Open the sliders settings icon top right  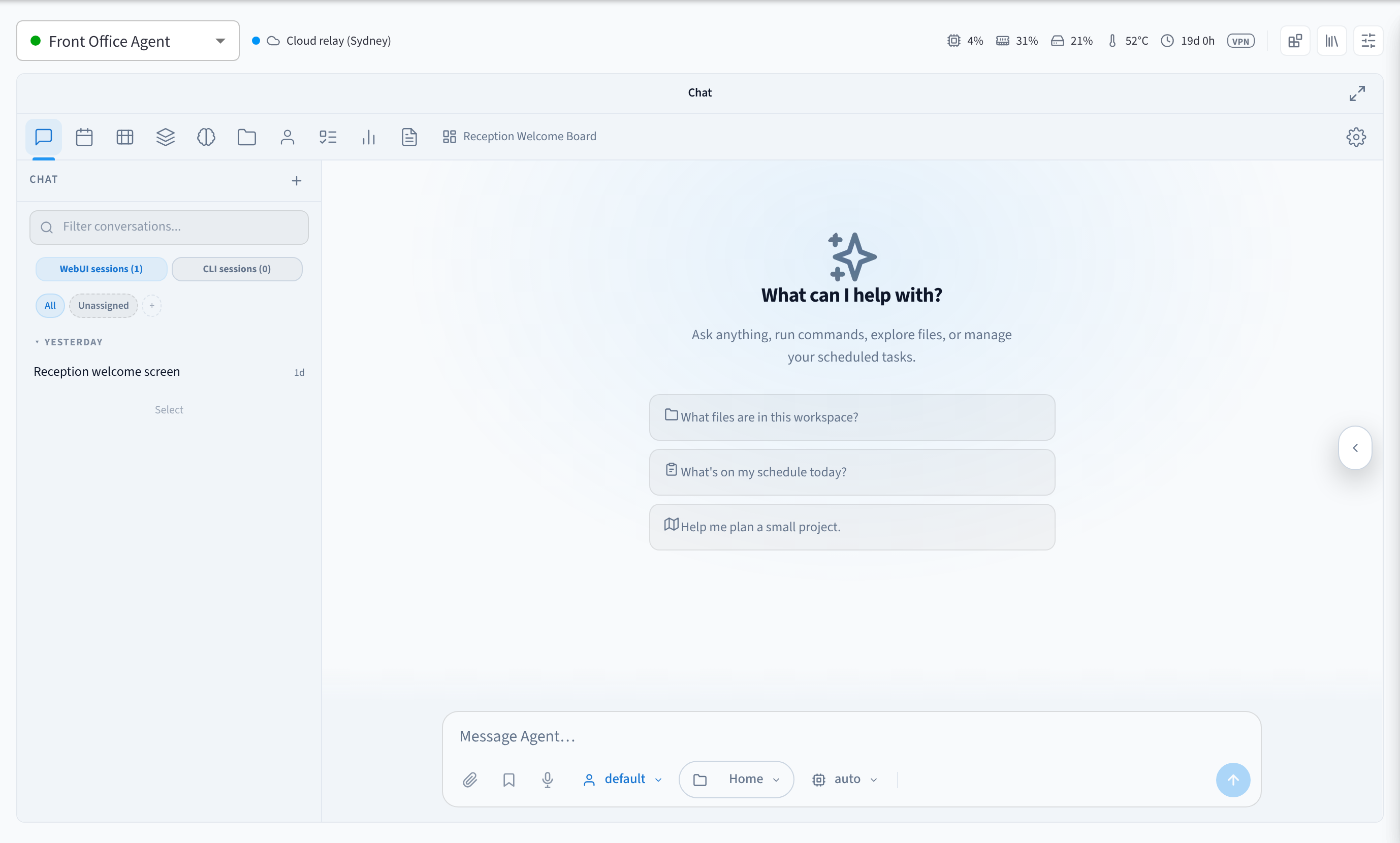click(1367, 41)
